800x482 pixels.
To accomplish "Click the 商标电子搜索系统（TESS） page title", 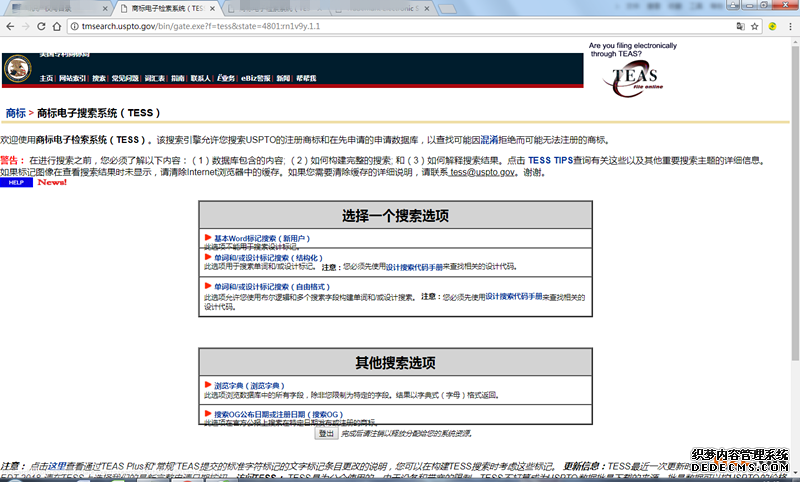I will click(x=98, y=113).
